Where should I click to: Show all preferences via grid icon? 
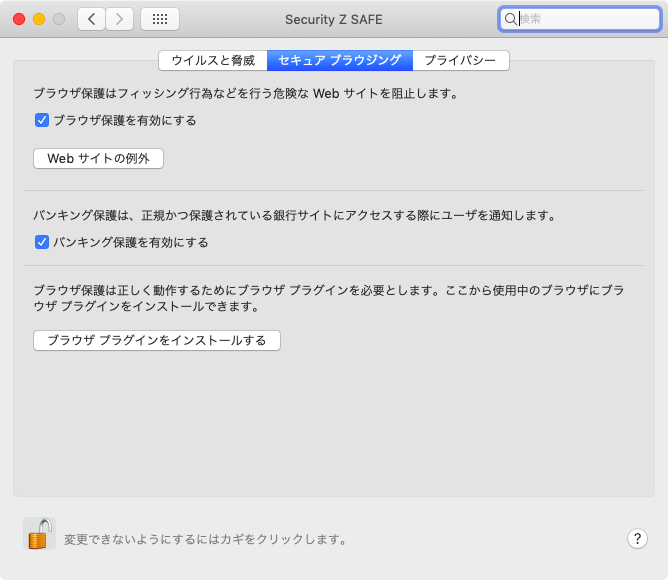pyautogui.click(x=160, y=19)
